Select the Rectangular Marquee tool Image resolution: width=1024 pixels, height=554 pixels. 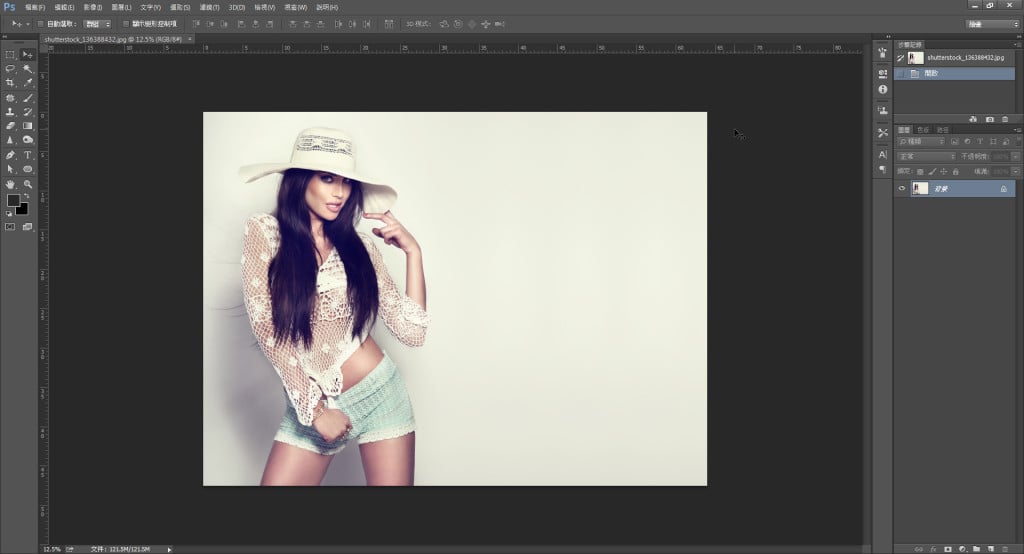(10, 54)
